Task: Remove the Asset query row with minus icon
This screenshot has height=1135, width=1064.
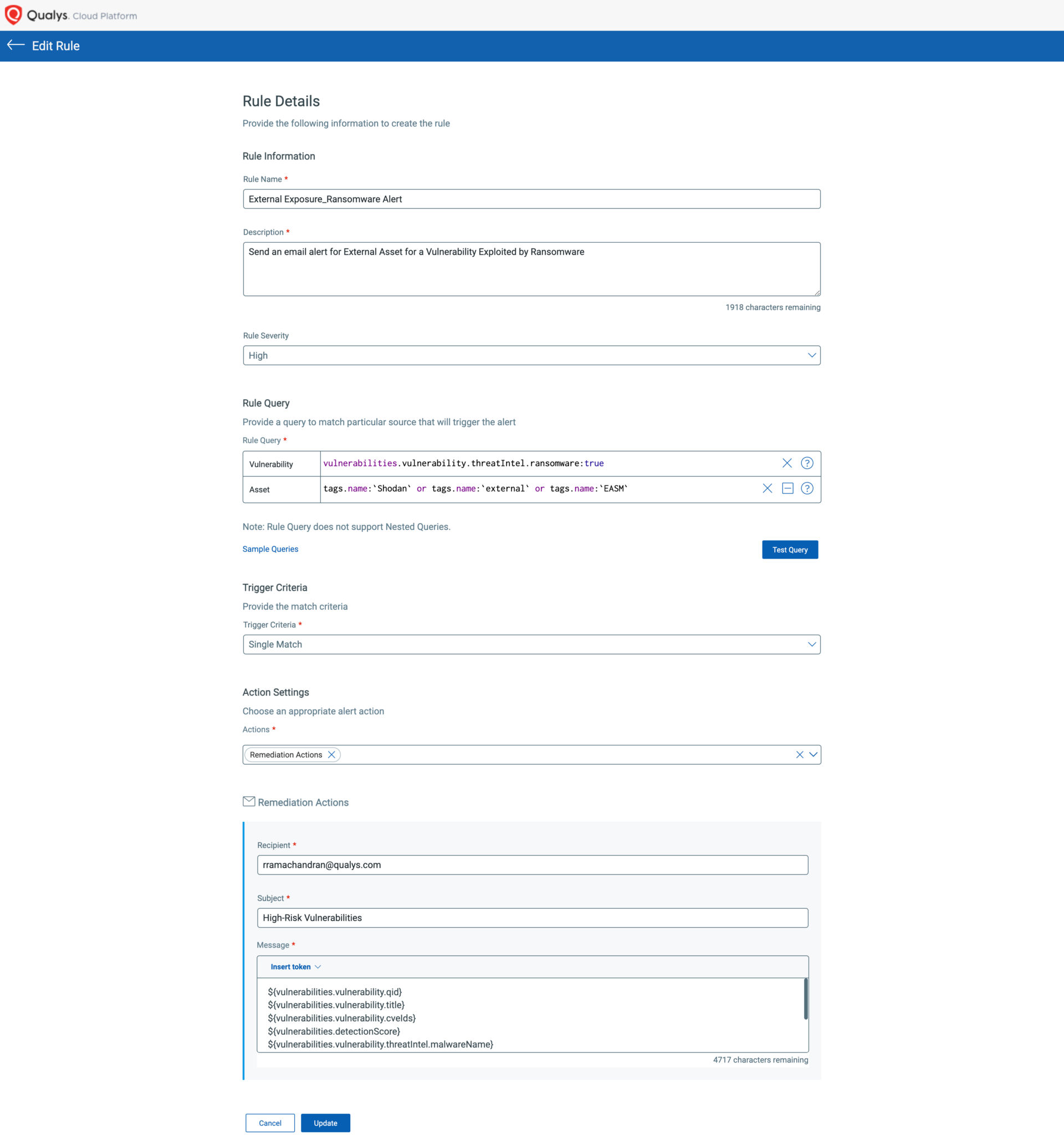Action: tap(787, 489)
